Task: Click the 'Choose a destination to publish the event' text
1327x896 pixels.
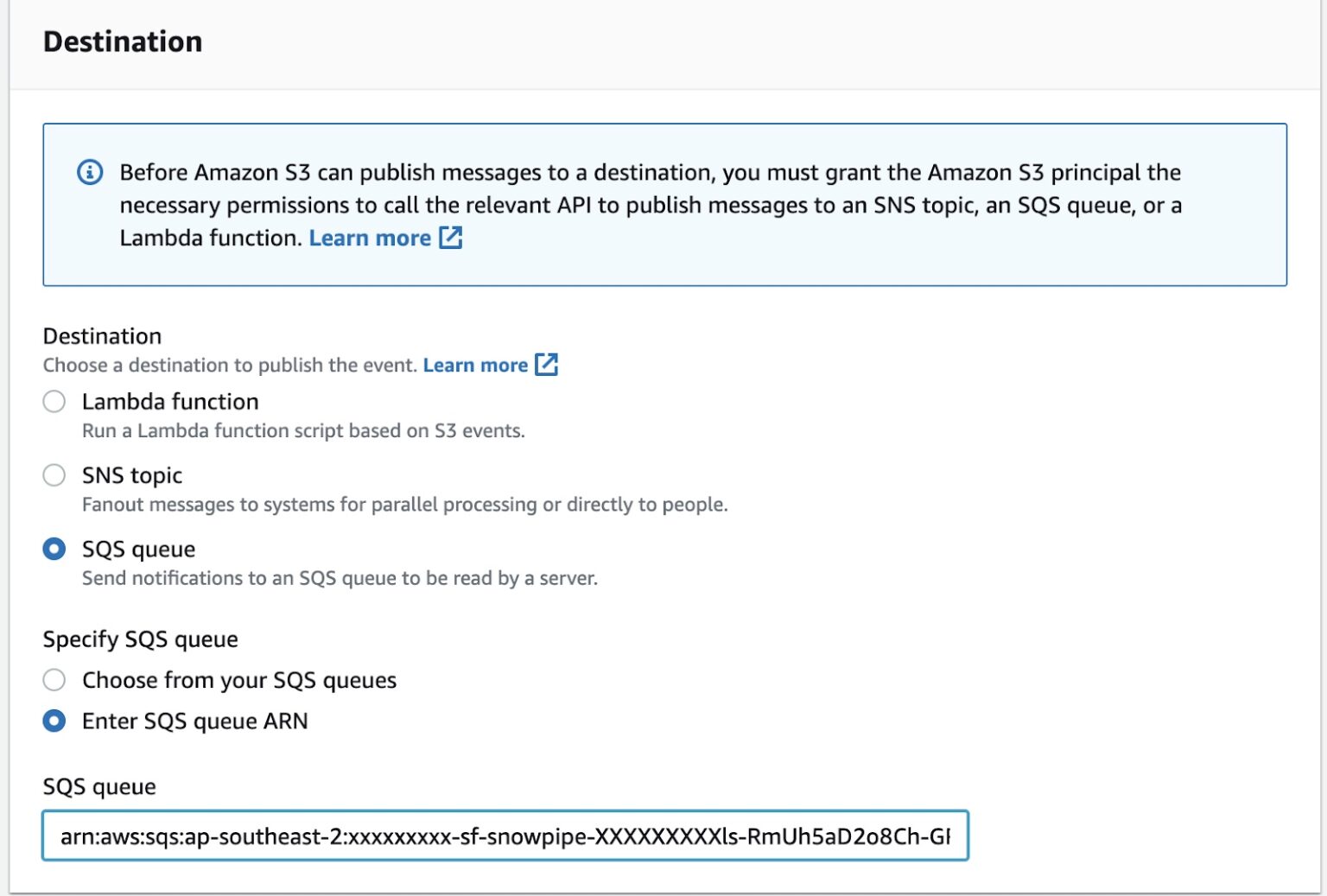Action: 229,365
